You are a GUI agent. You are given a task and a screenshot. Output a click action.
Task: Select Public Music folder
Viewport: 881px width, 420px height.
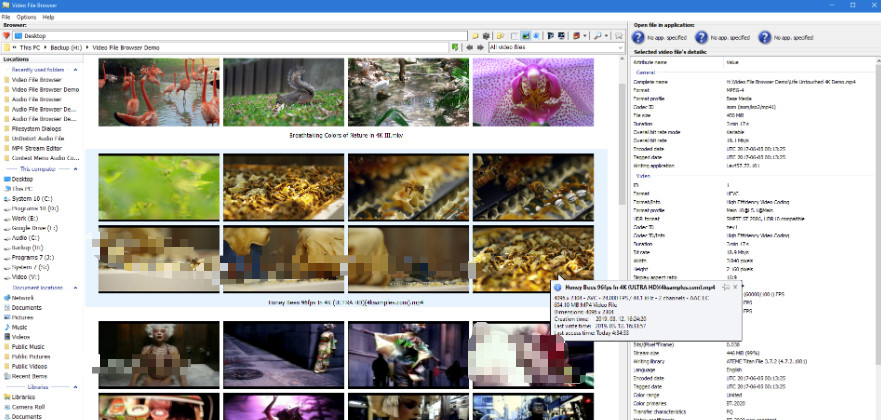coord(24,346)
